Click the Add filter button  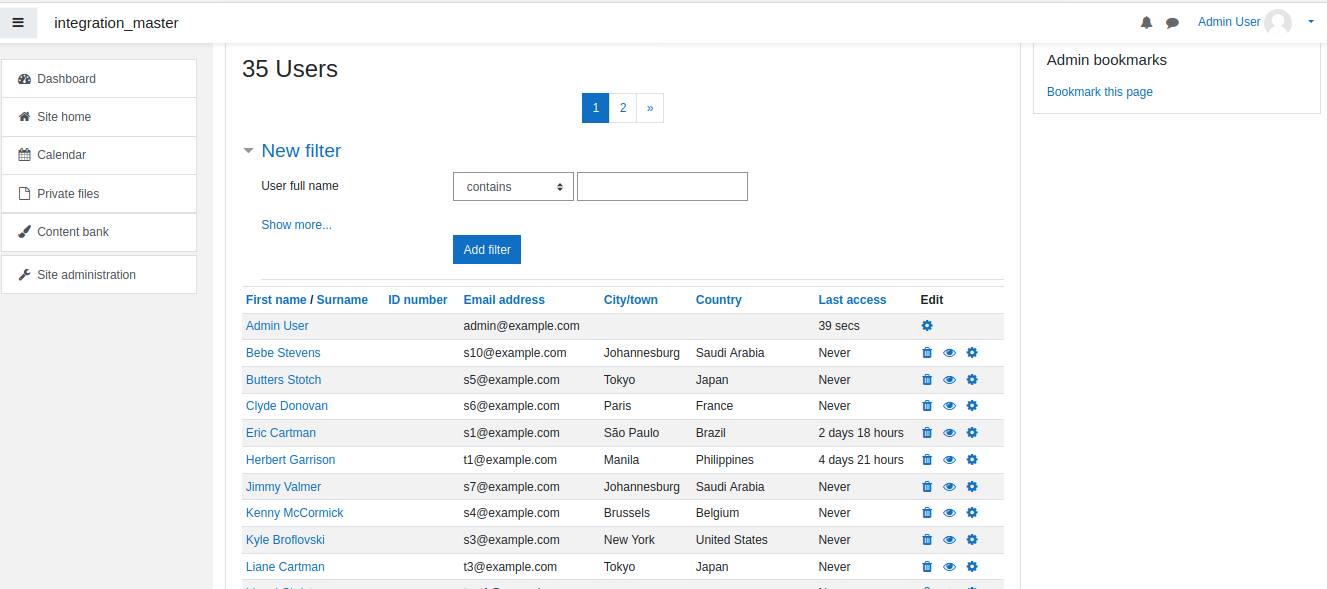point(487,250)
